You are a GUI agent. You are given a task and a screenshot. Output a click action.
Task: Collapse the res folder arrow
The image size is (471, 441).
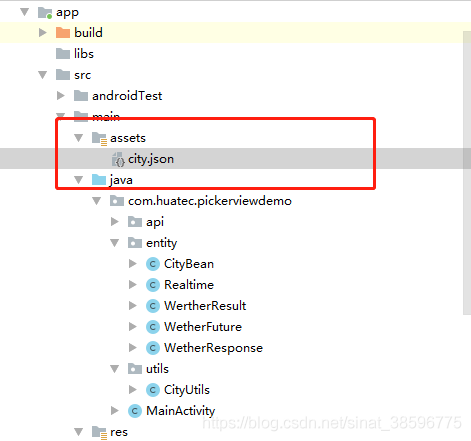click(x=78, y=432)
